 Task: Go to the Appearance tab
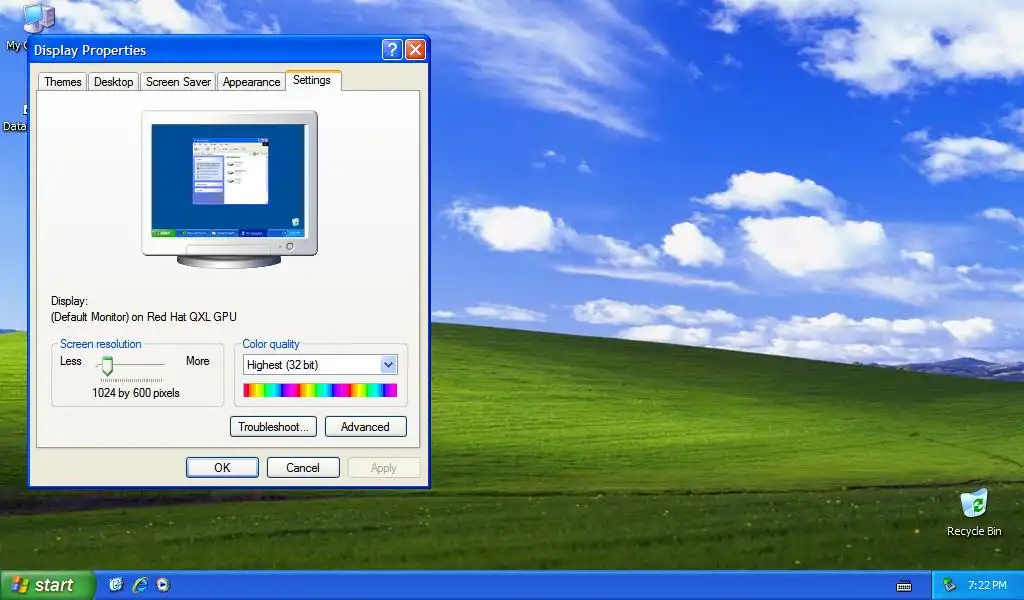pos(251,82)
